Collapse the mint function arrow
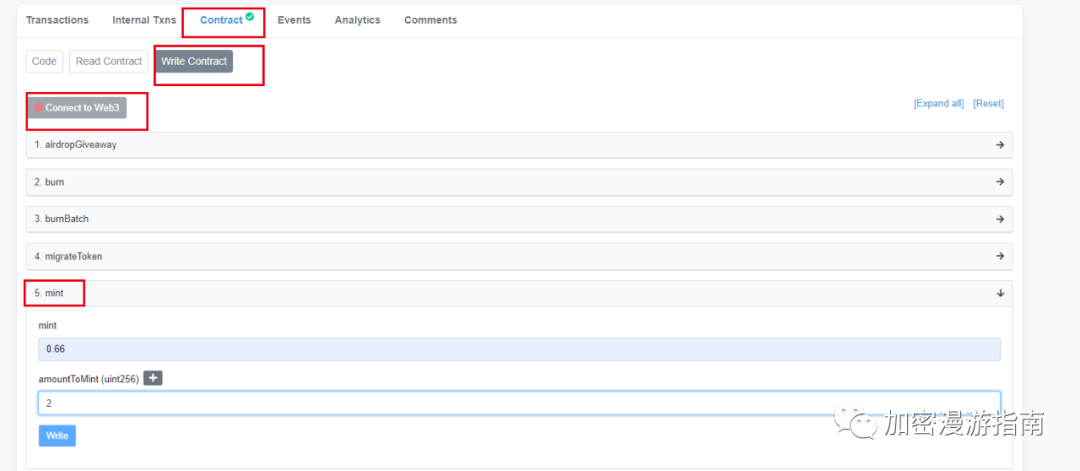 point(999,293)
